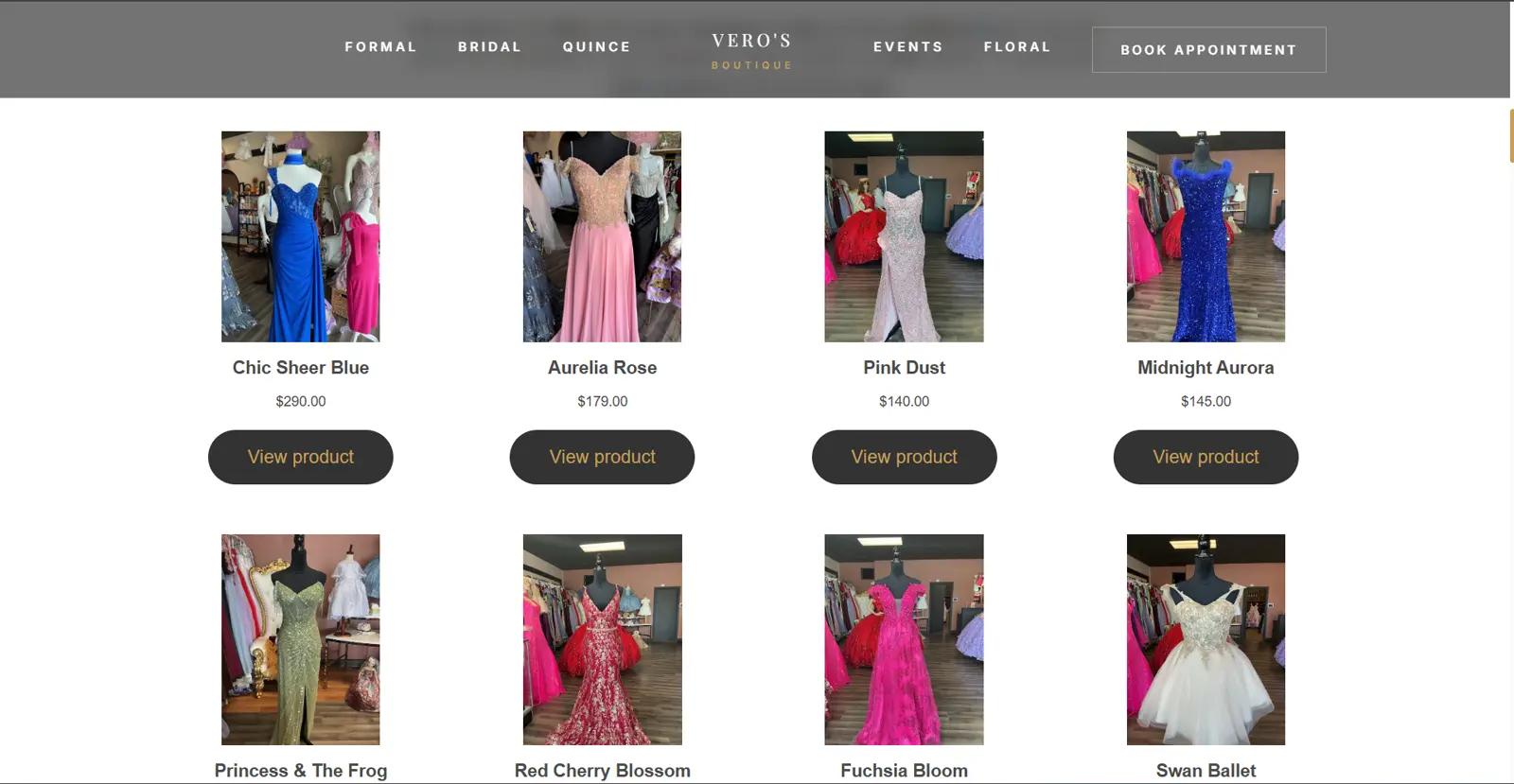Click the Pink Dust title
This screenshot has width=1514, height=784.
pyautogui.click(x=904, y=368)
